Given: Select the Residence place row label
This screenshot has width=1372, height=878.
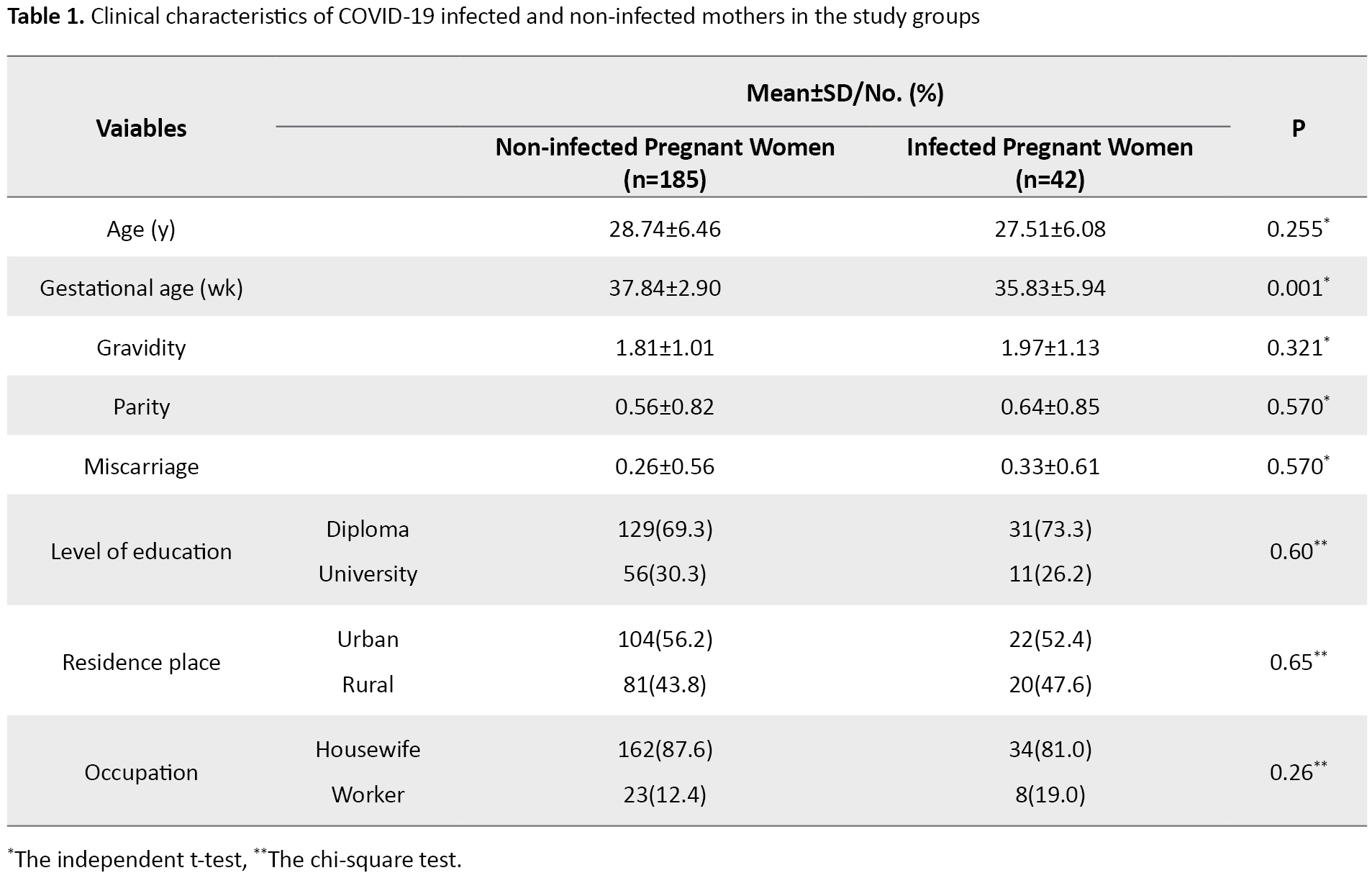Looking at the screenshot, I should click(x=141, y=662).
